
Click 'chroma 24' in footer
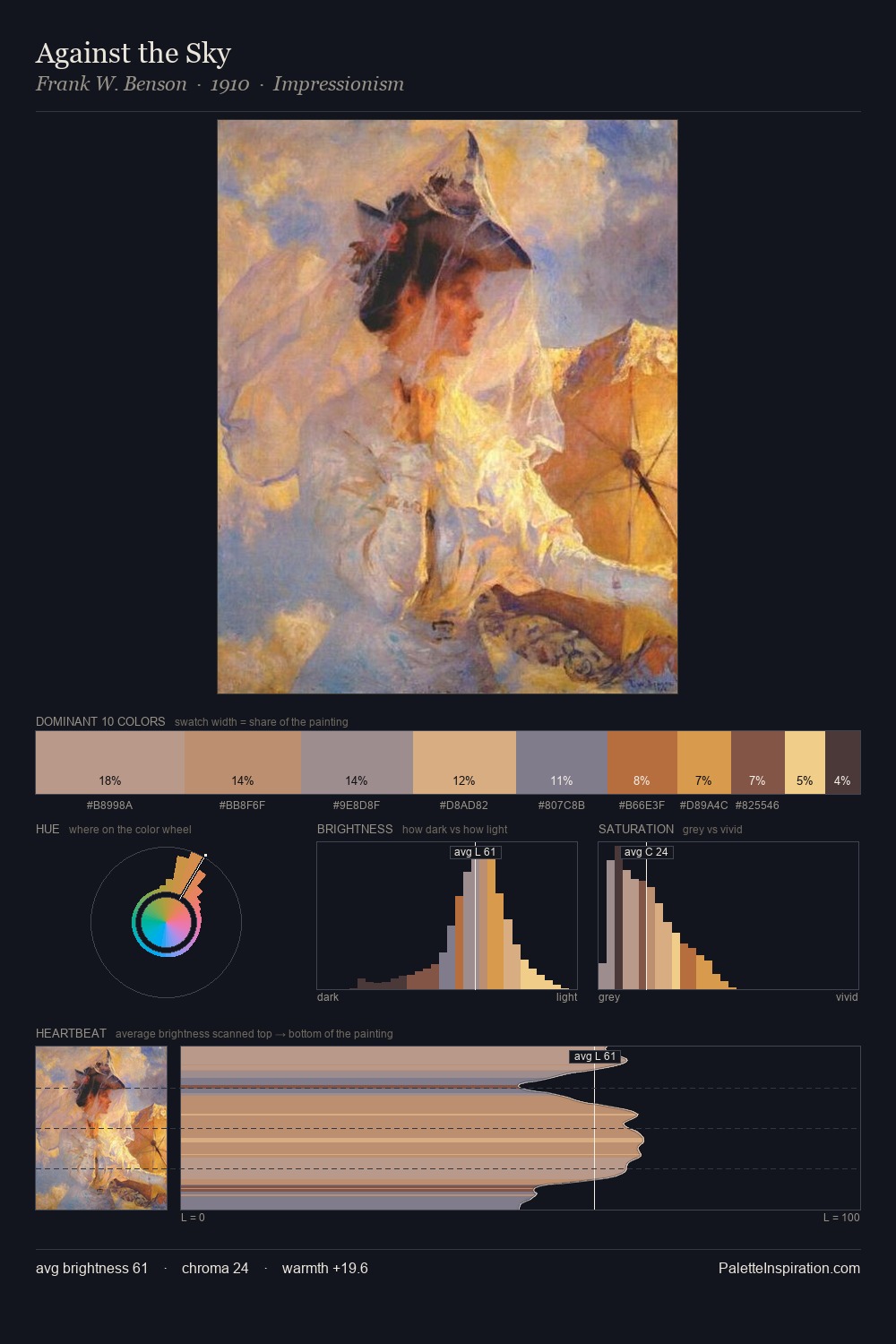(215, 1268)
